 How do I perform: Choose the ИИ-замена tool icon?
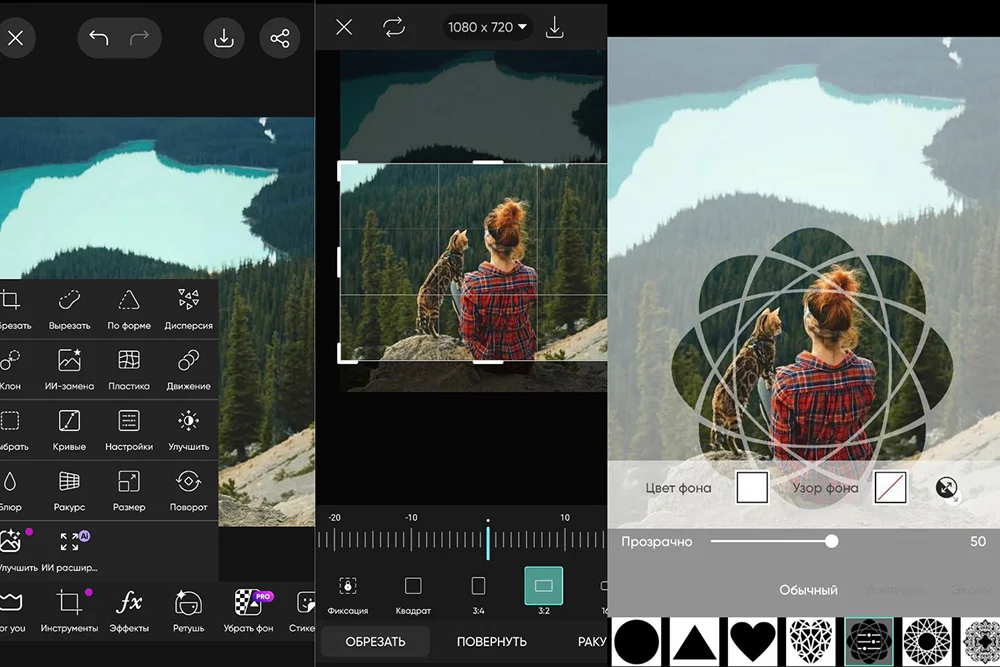point(69,367)
